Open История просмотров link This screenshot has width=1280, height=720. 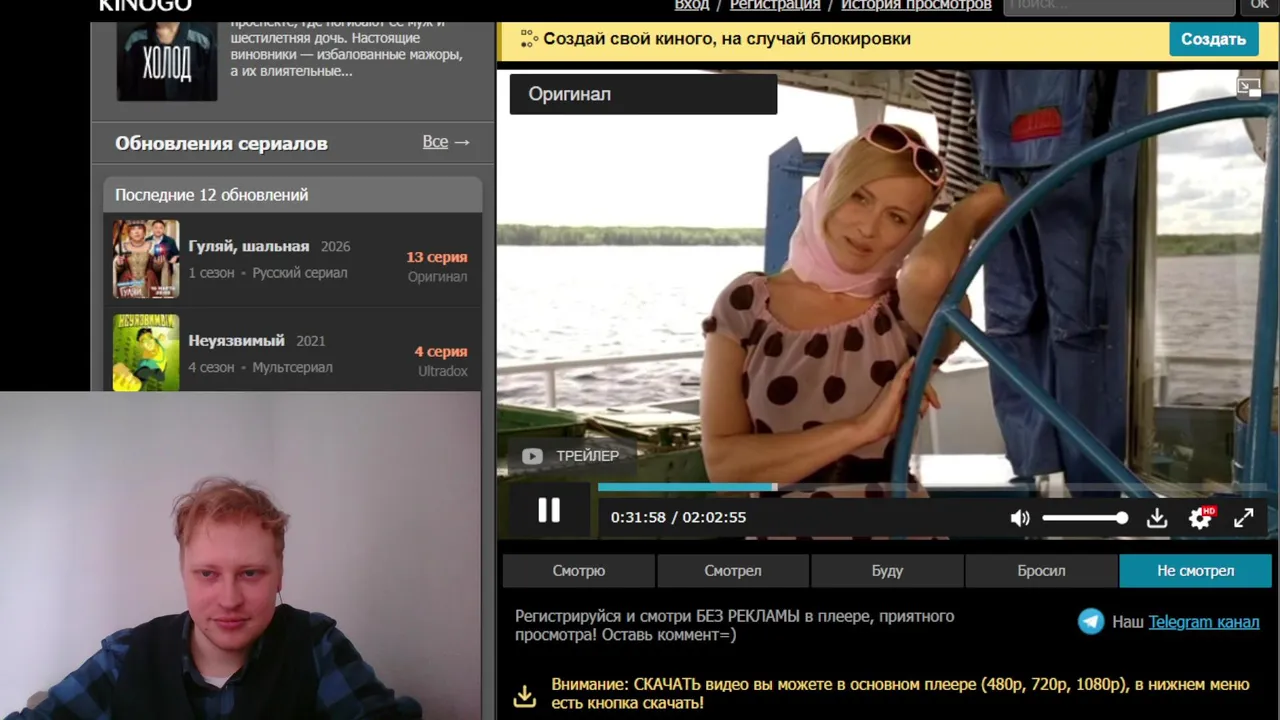[916, 5]
